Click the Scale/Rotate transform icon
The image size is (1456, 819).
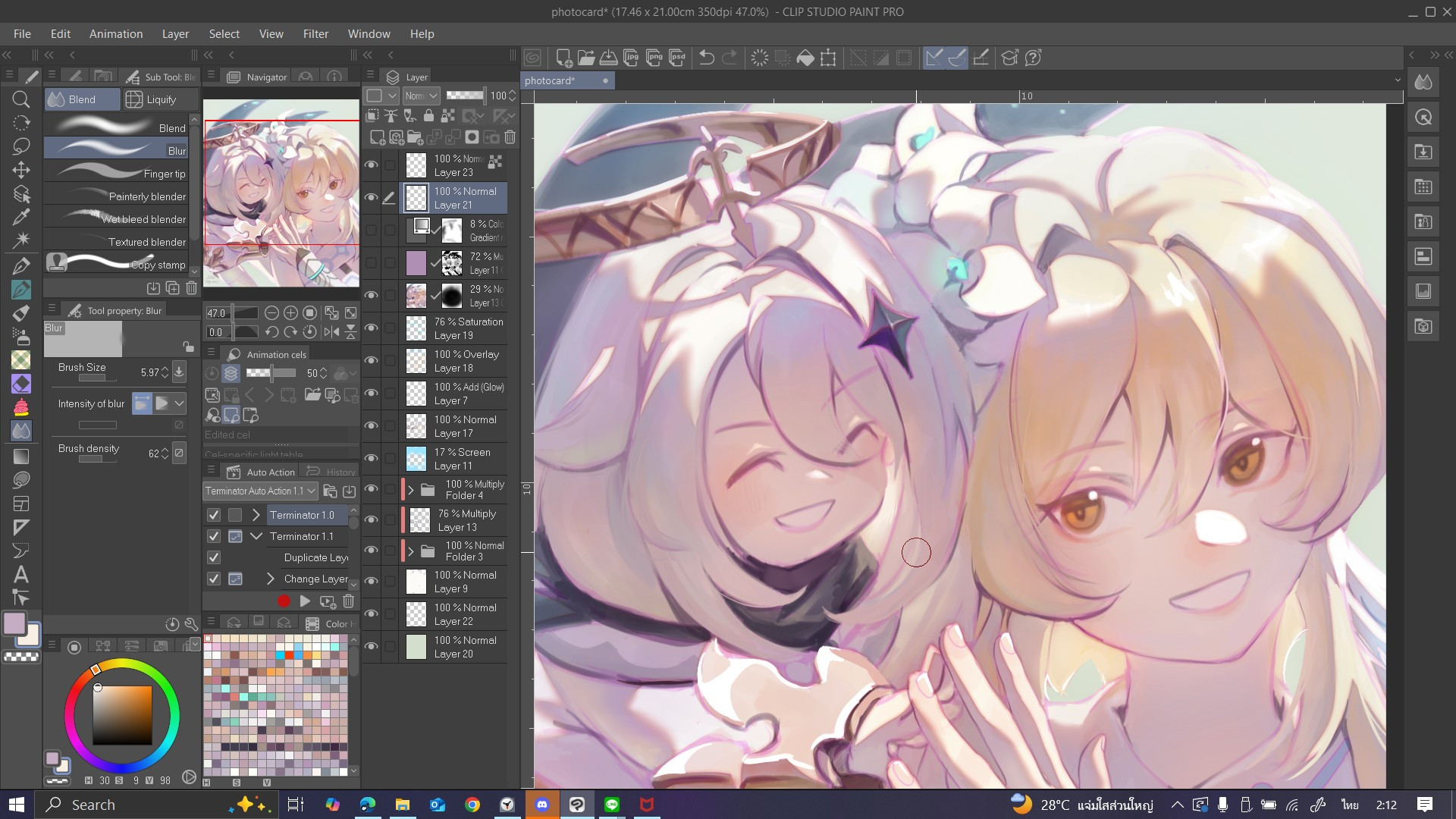click(828, 58)
